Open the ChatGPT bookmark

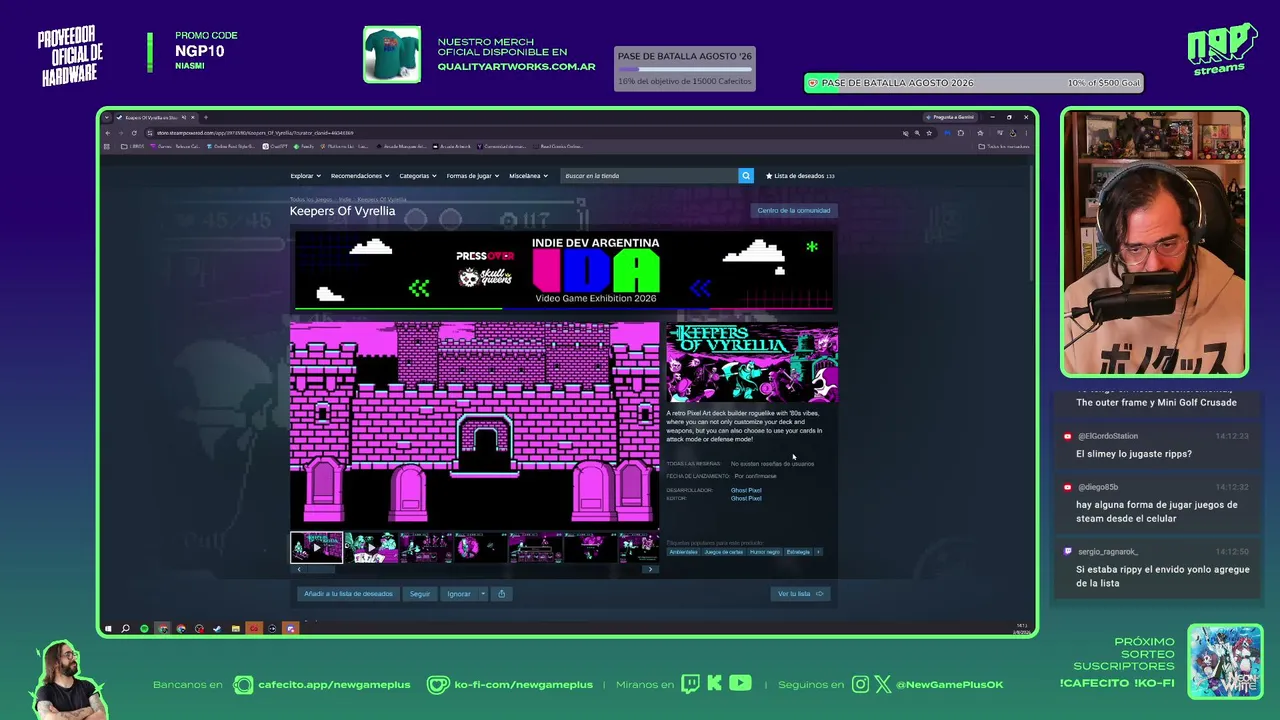276,146
